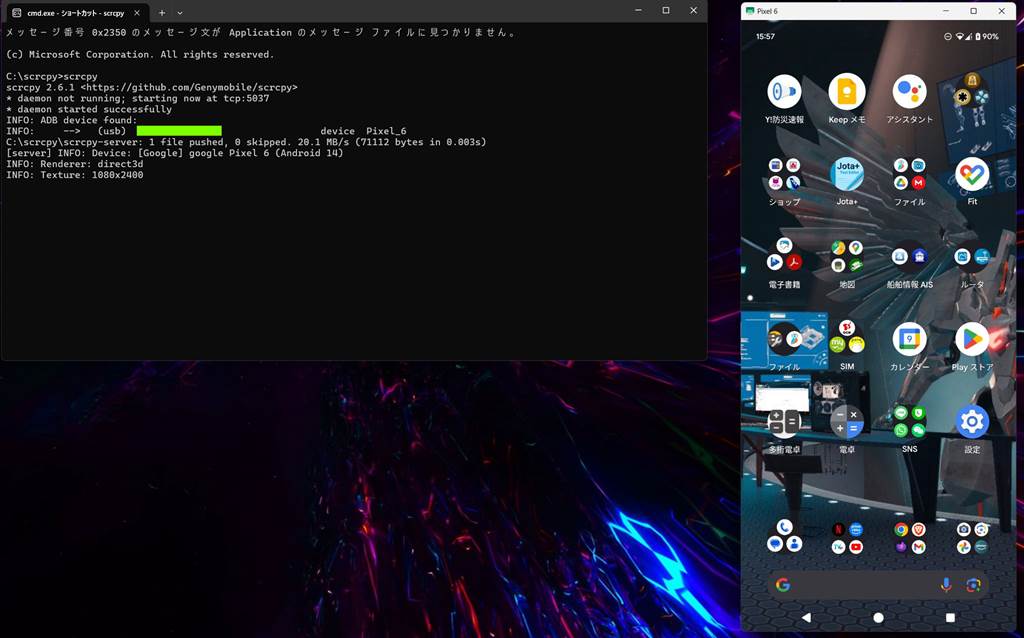Expand the SNS app folder

click(909, 422)
